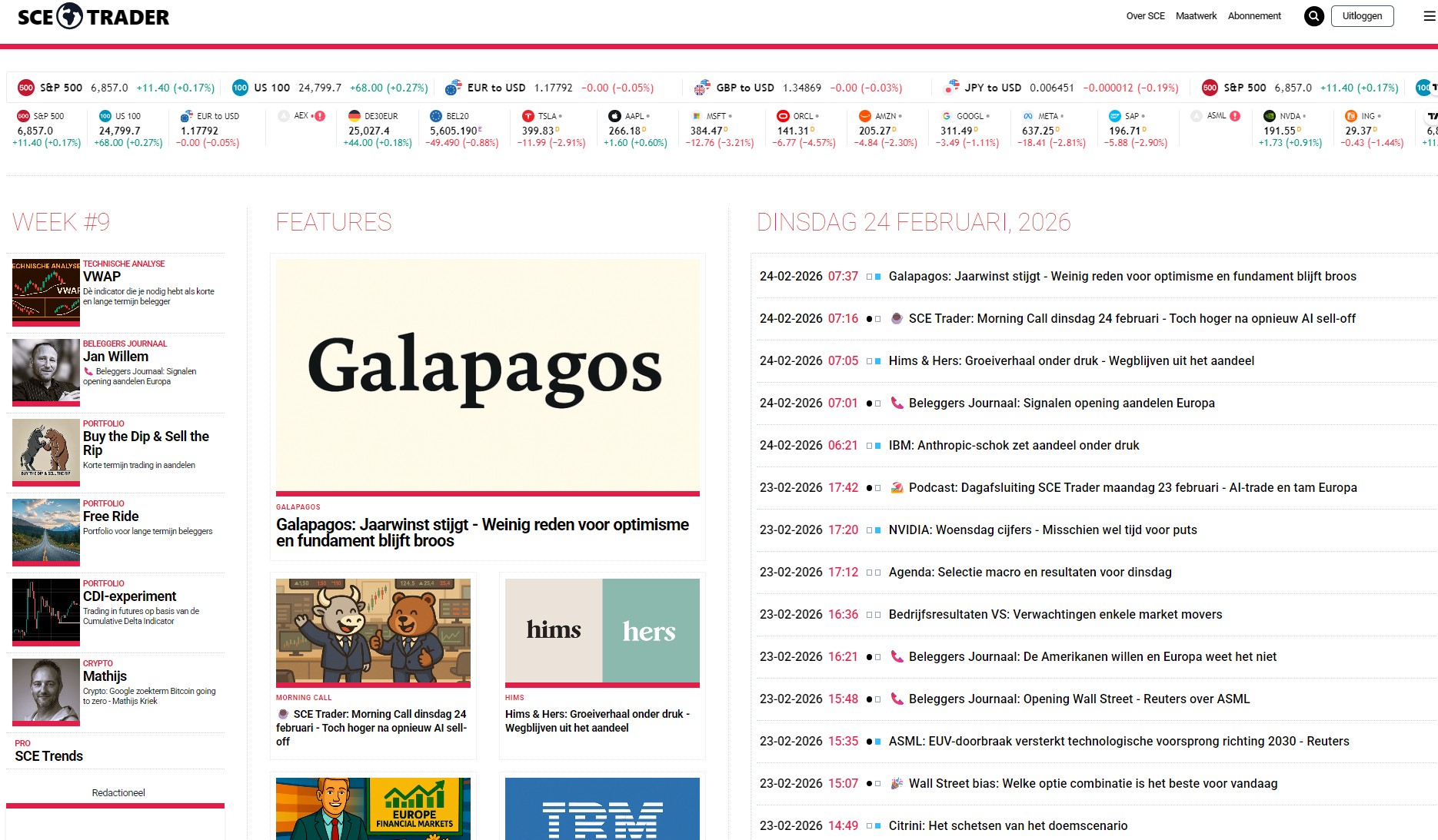Click the Microsoft MSFT ticker icon
This screenshot has width=1438, height=840.
coord(696,116)
